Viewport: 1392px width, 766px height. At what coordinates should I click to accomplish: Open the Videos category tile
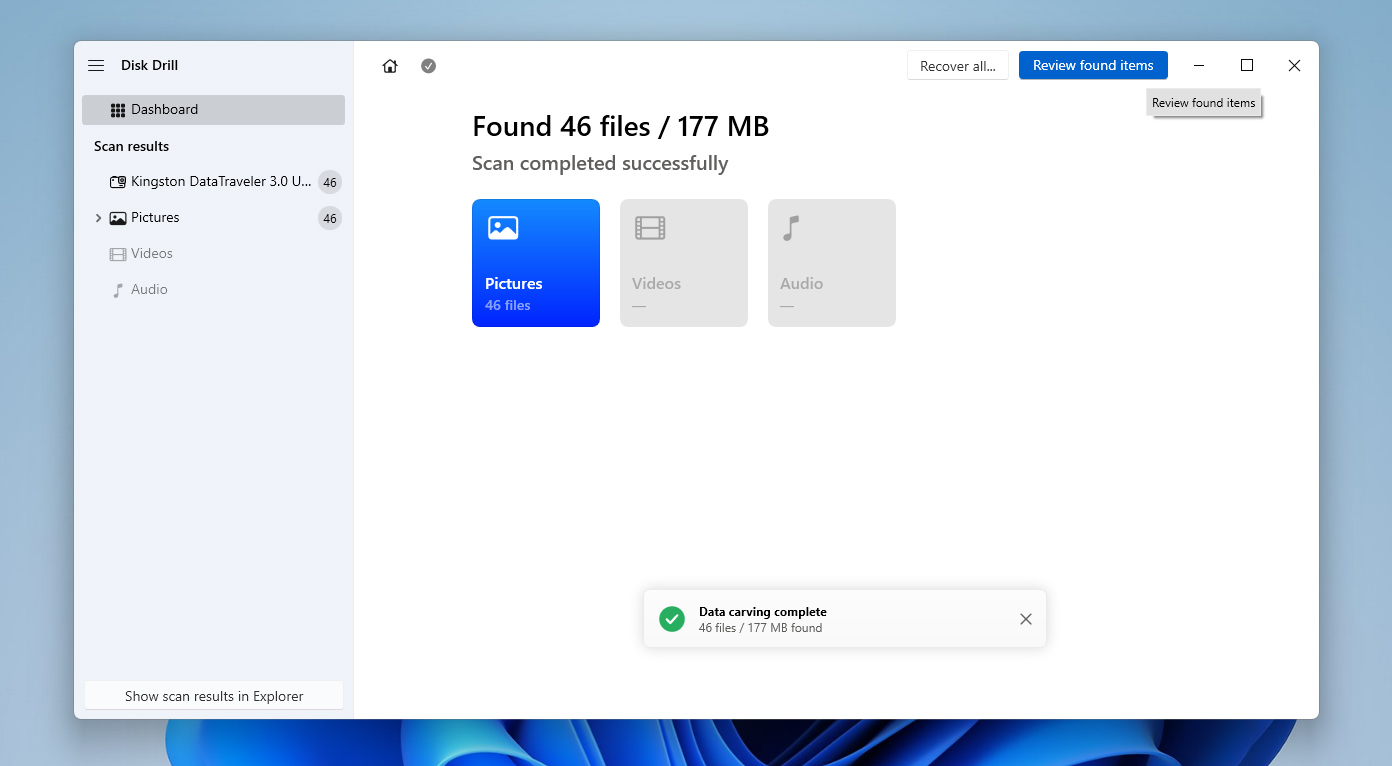tap(684, 263)
